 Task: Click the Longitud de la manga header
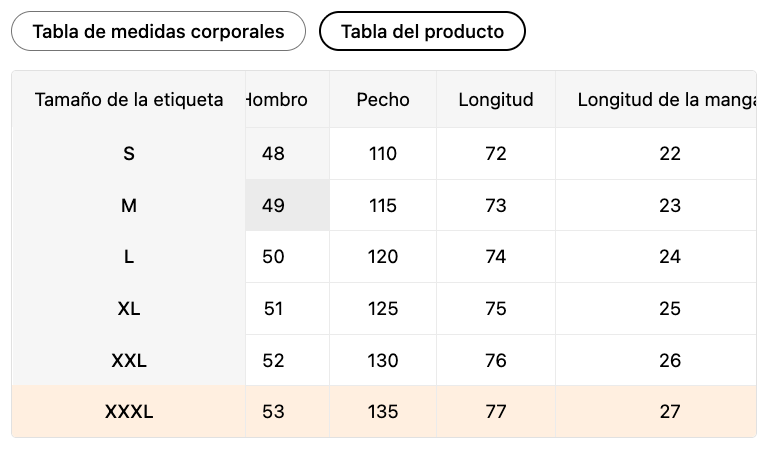pos(665,100)
